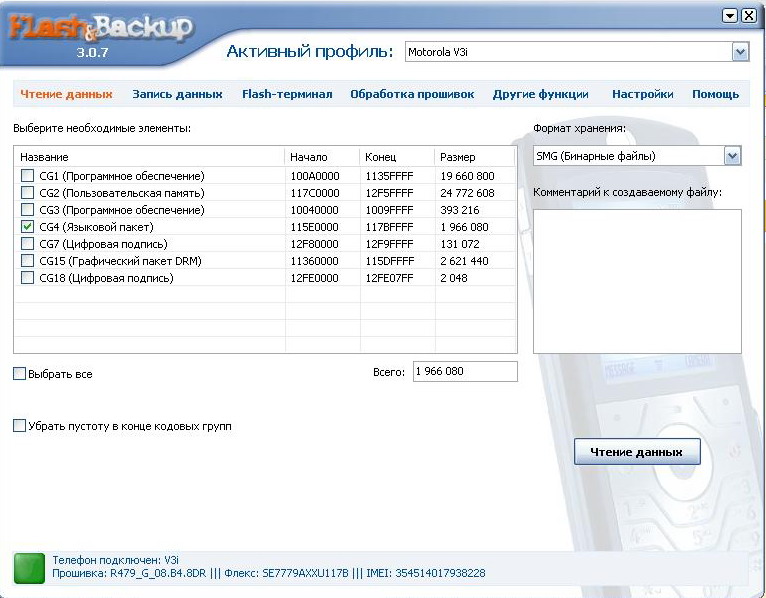This screenshot has width=766, height=598.
Task: Check CG7 (Цифровая подпись) checkbox
Action: point(27,243)
